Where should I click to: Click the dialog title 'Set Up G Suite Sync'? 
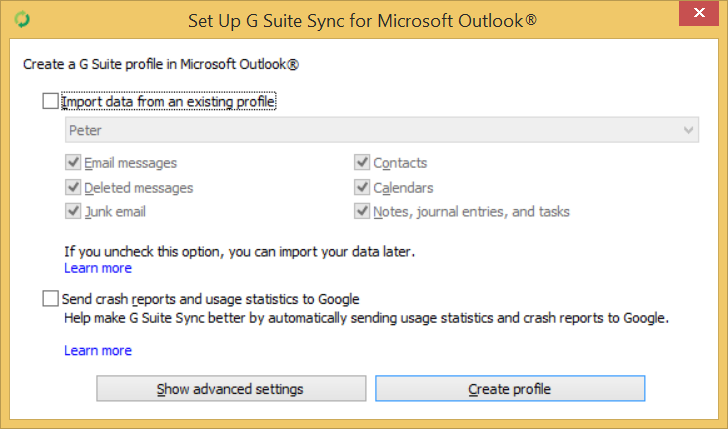coord(362,21)
